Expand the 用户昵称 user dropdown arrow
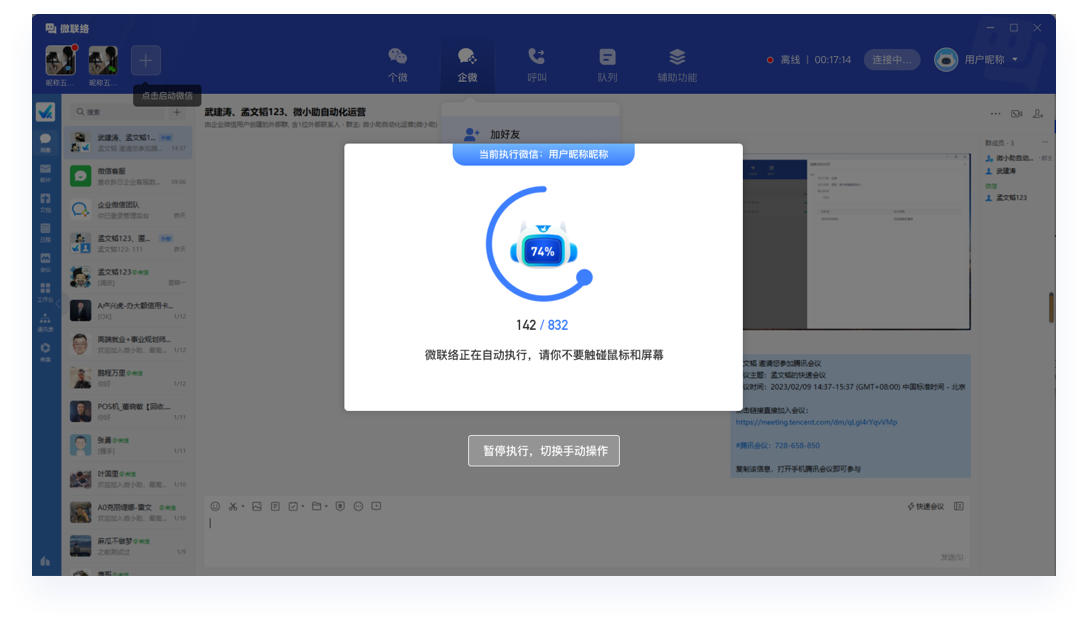 click(x=1015, y=60)
